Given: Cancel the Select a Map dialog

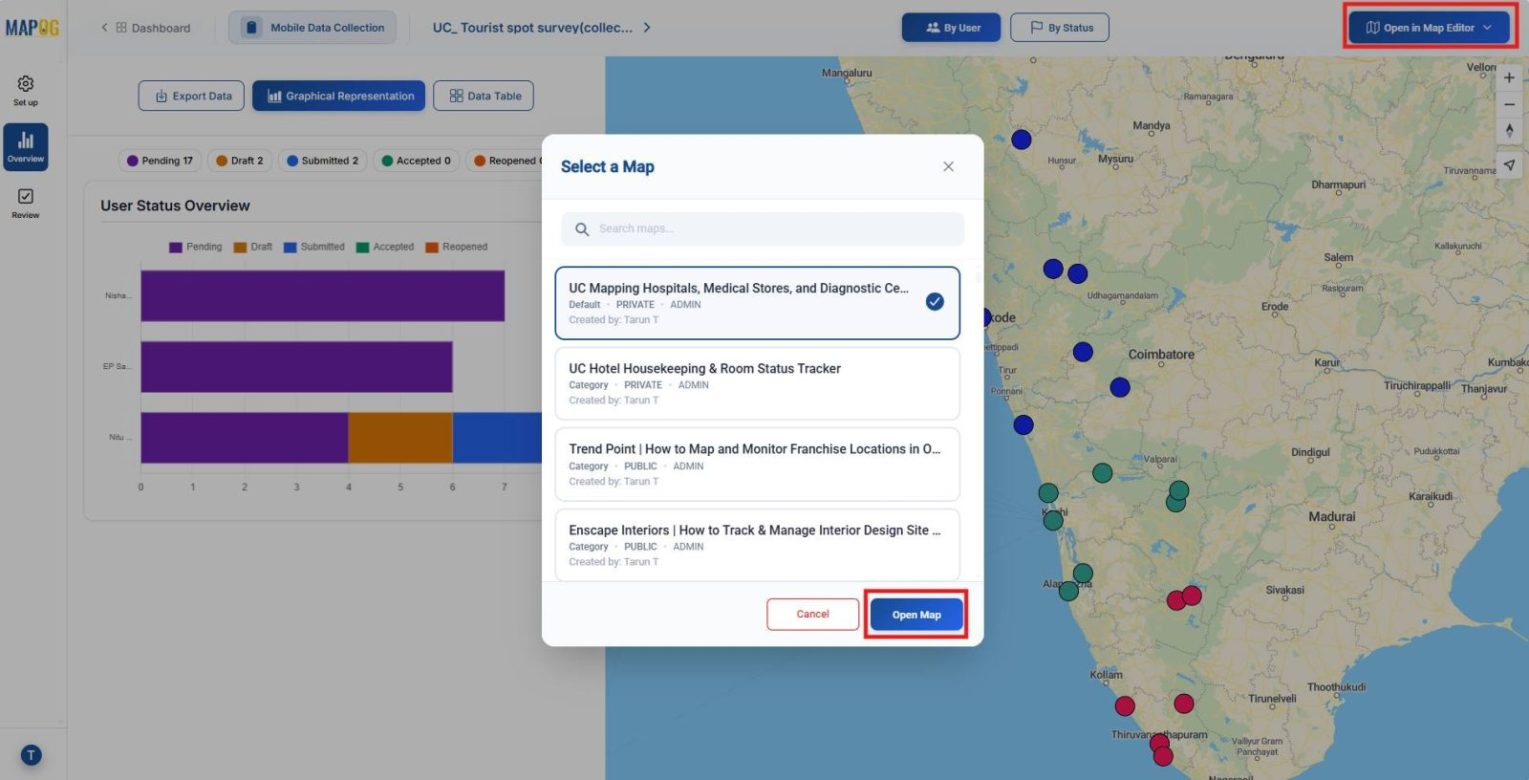Looking at the screenshot, I should pos(812,614).
